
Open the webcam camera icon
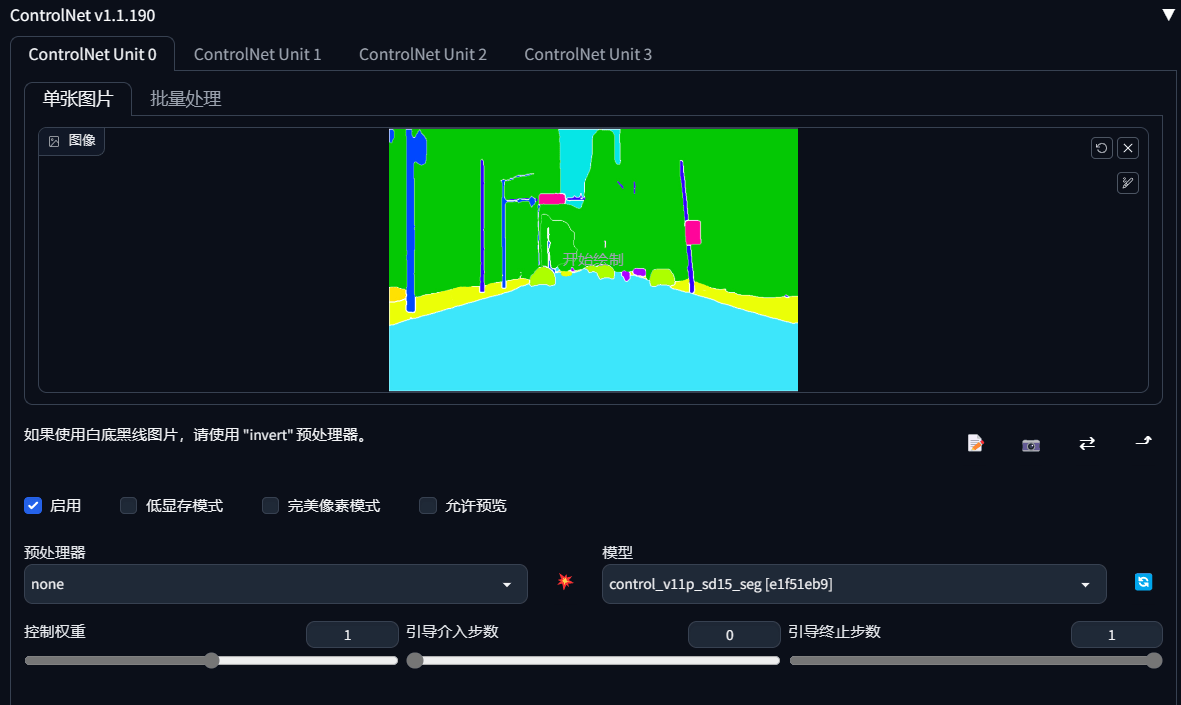1031,445
